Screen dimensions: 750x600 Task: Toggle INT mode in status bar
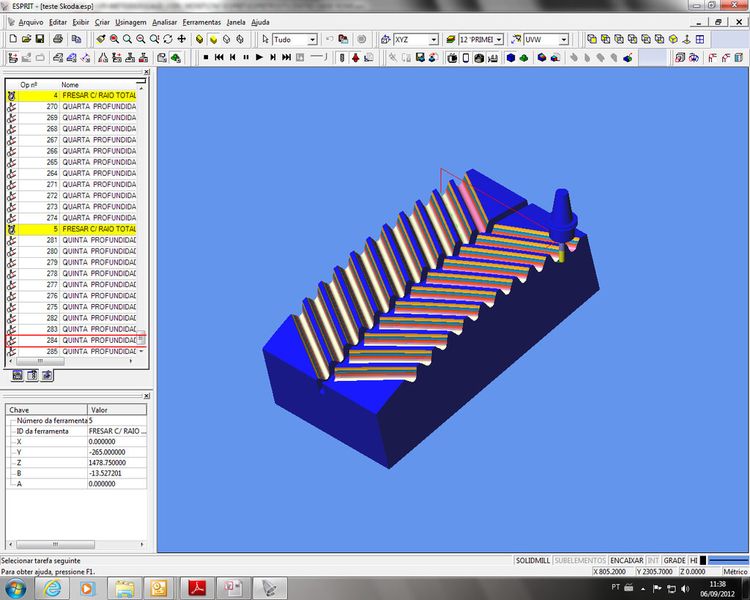coord(653,560)
